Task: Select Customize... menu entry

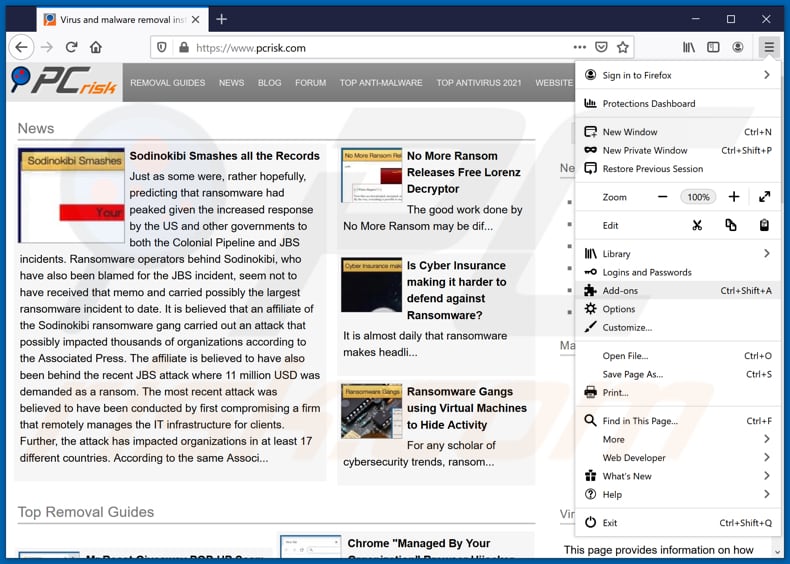Action: pos(678,327)
